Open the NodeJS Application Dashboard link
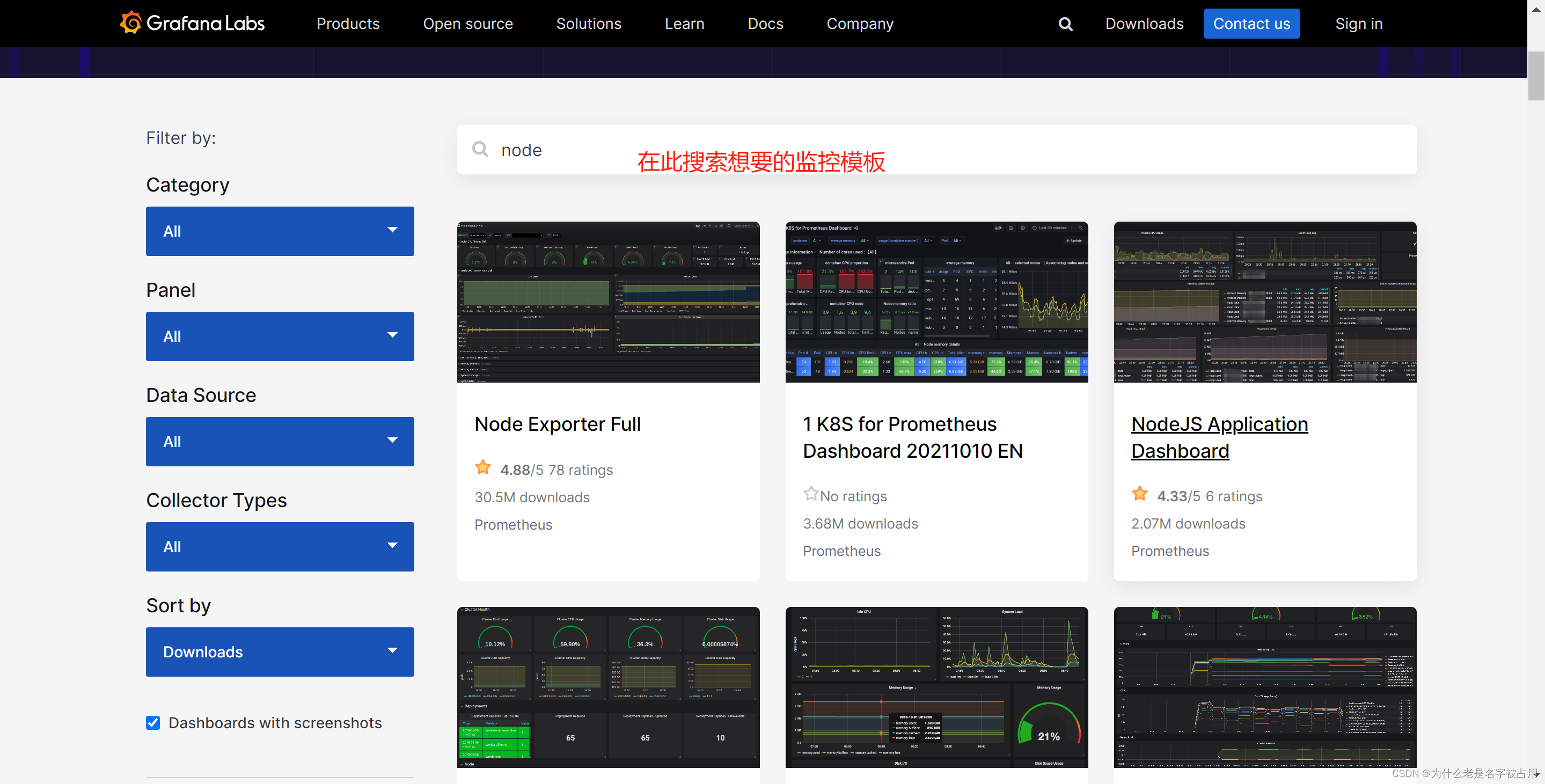This screenshot has height=784, width=1545. click(x=1219, y=437)
